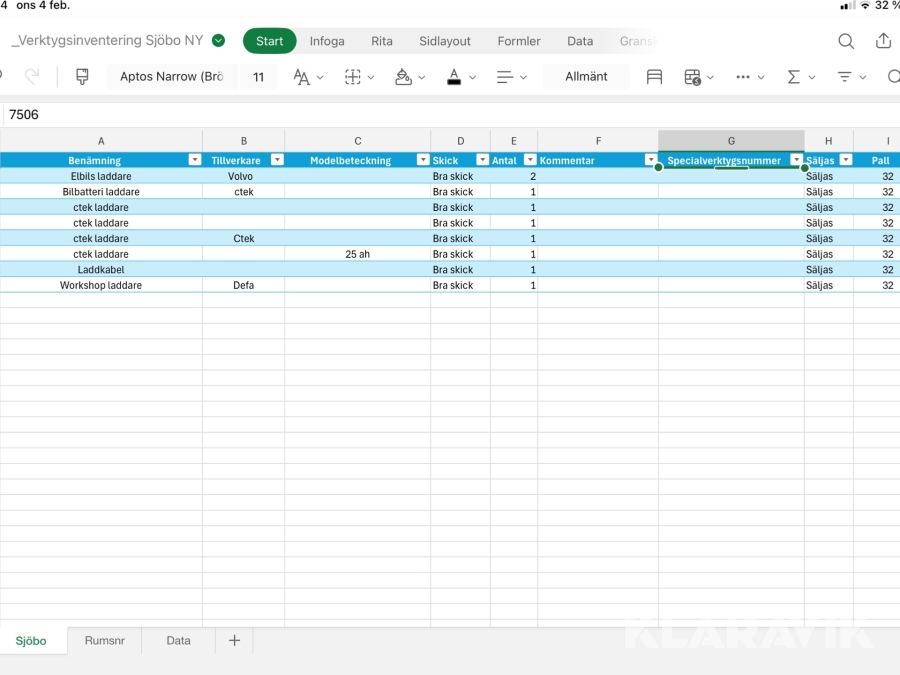Open the Allmänt number format selector

586,77
